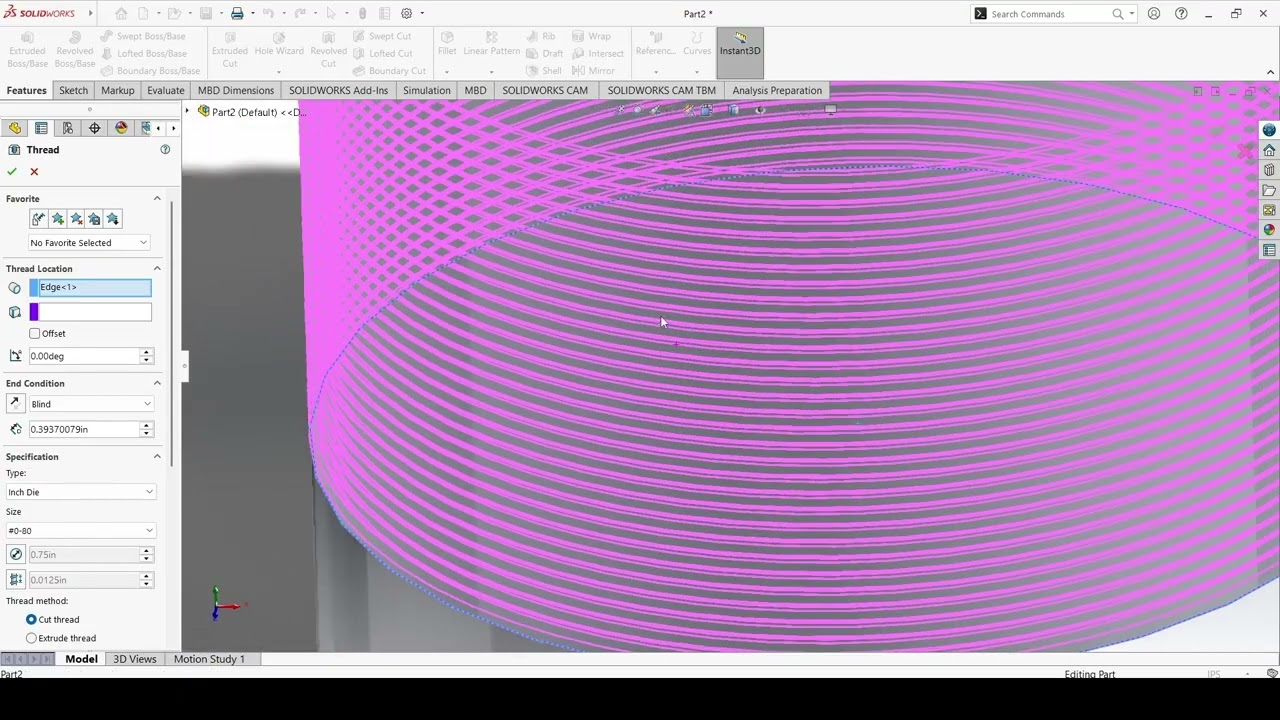Viewport: 1280px width, 720px height.
Task: Open the #0-80 size dropdown
Action: (x=81, y=531)
